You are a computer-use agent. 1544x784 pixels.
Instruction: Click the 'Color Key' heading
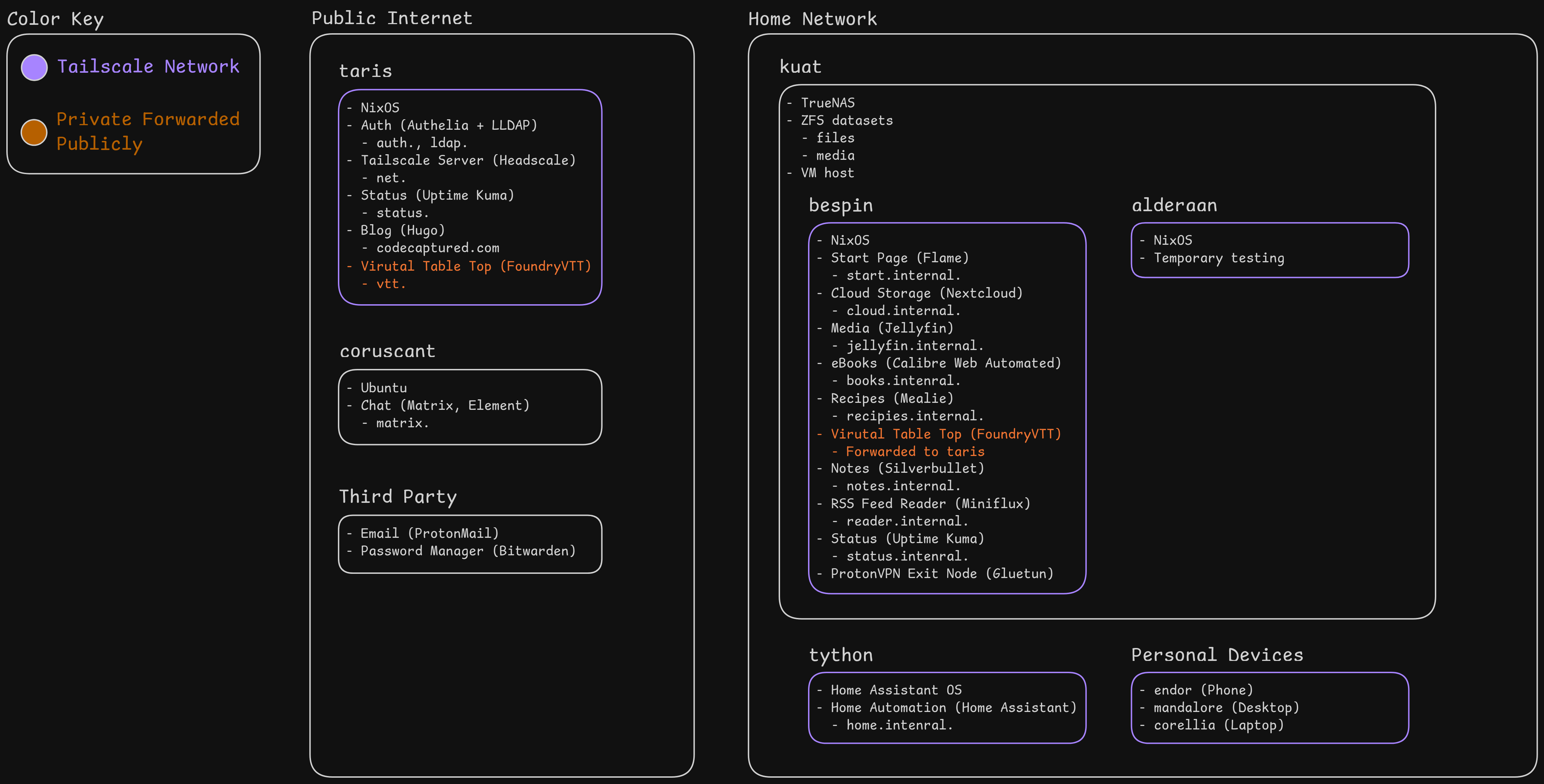tap(55, 19)
